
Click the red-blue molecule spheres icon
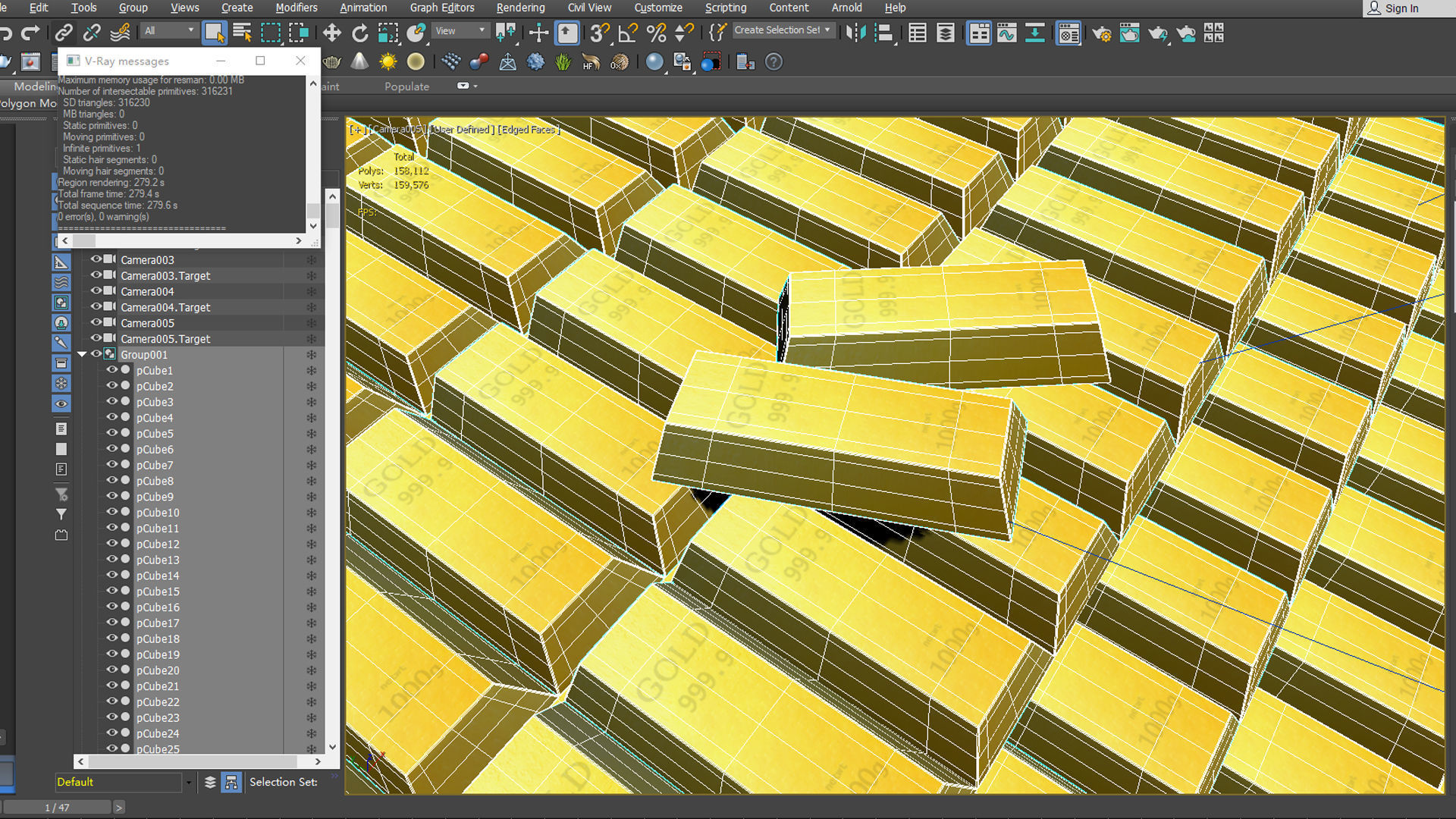(479, 61)
